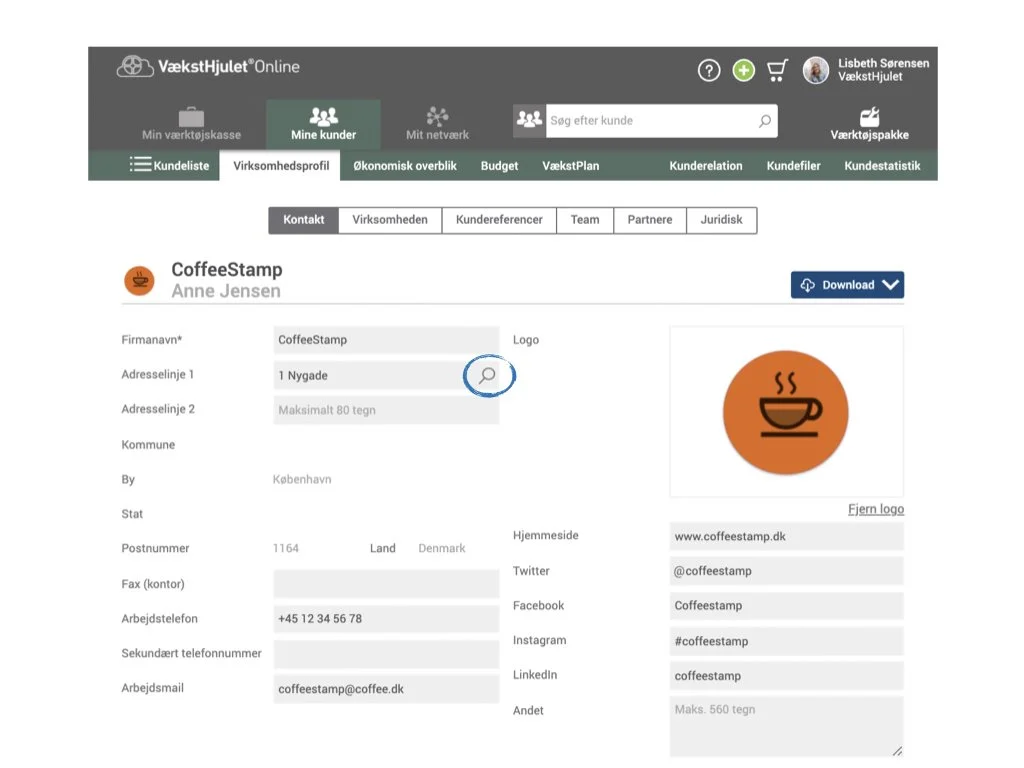This screenshot has height=768, width=1024.
Task: Click the 1164 postal code value
Action: pyautogui.click(x=285, y=548)
